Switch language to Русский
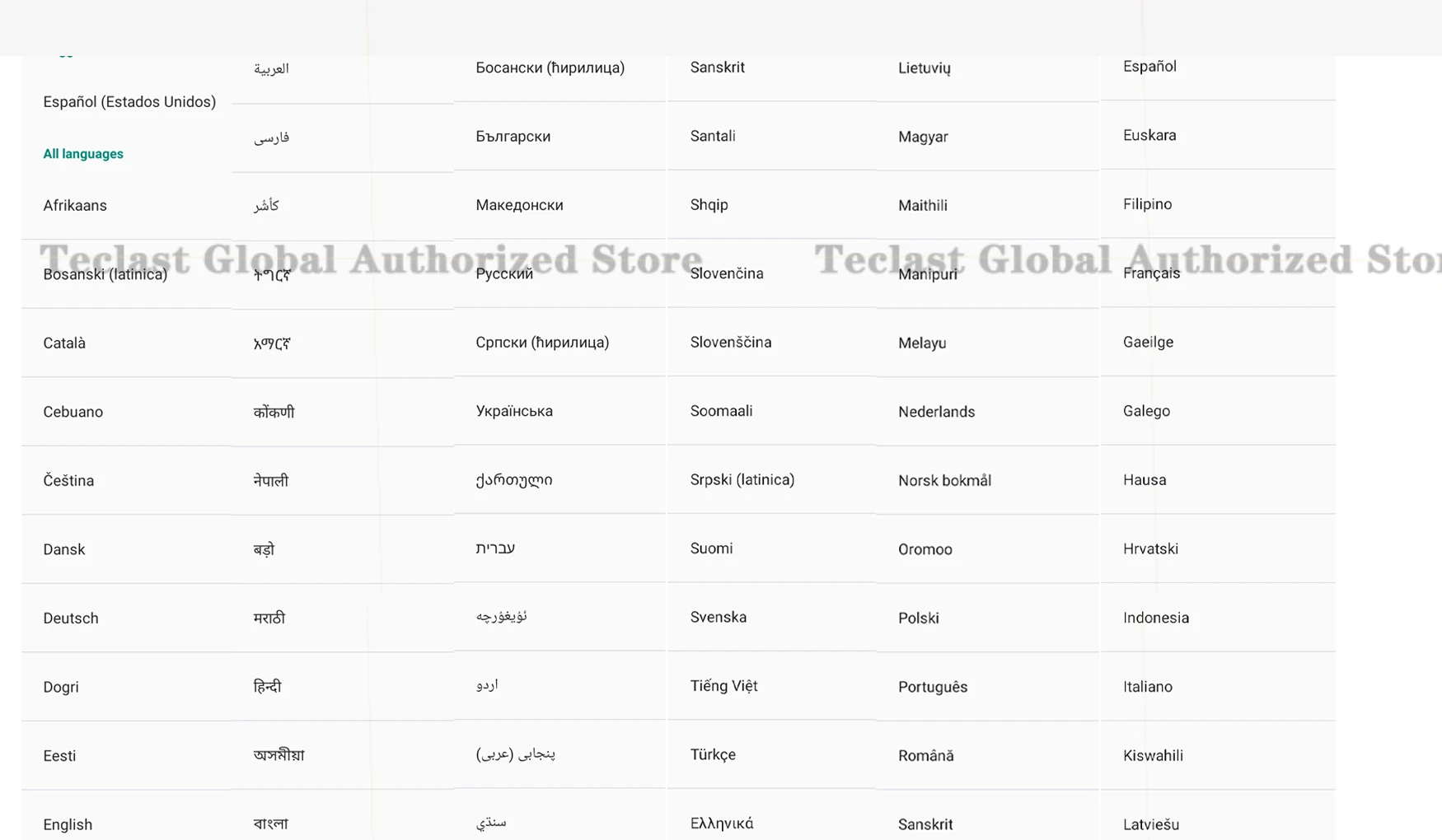This screenshot has height=840, width=1442. tap(504, 274)
